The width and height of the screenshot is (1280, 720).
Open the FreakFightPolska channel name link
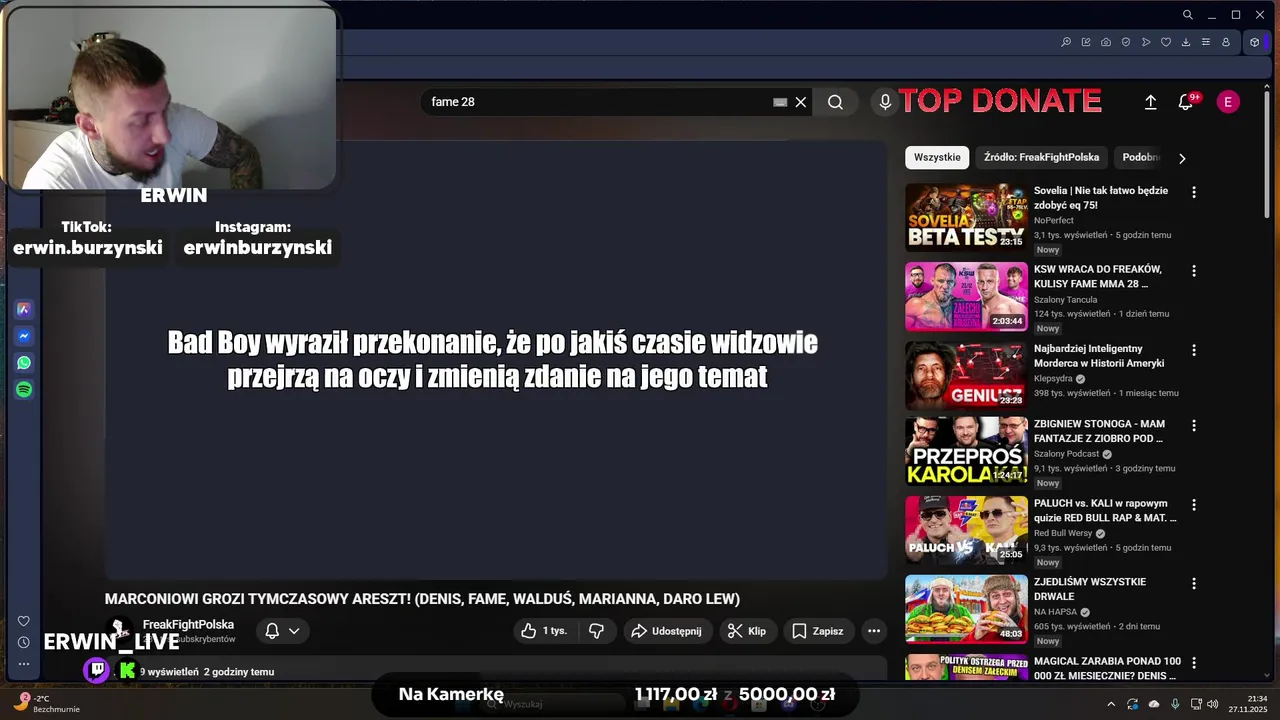188,625
